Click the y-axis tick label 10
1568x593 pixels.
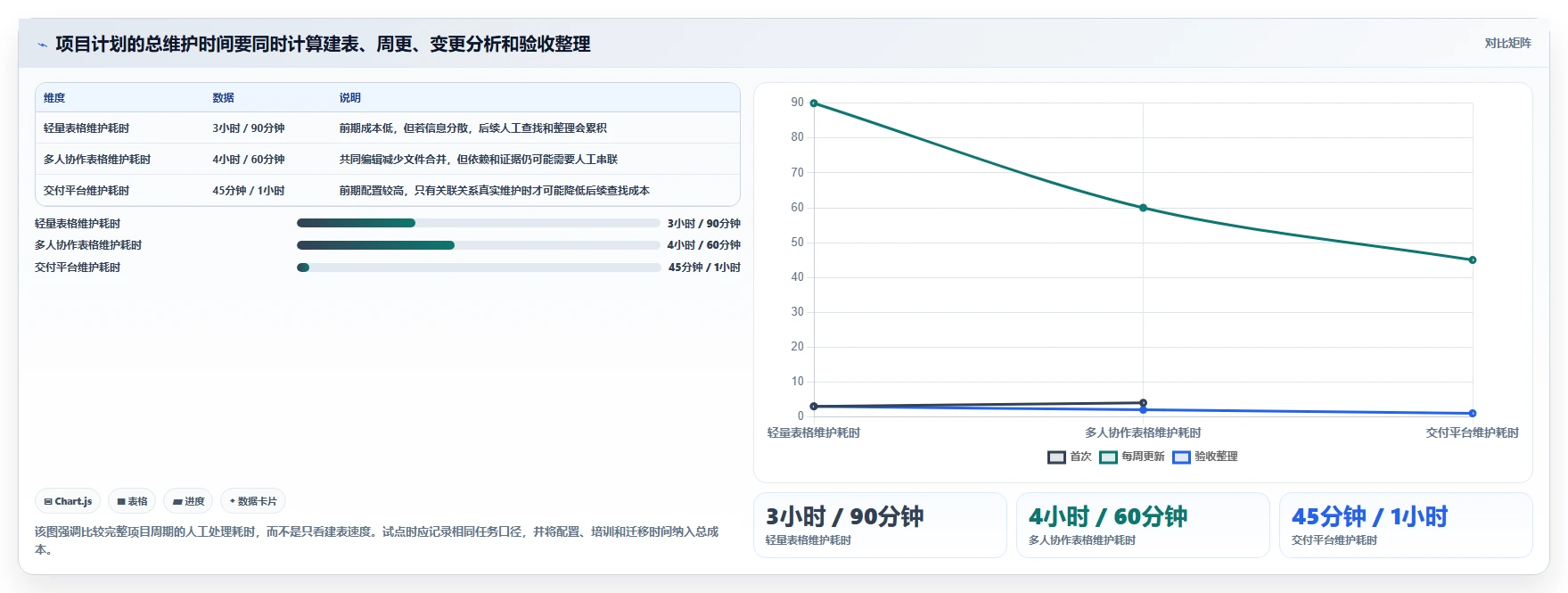[797, 382]
